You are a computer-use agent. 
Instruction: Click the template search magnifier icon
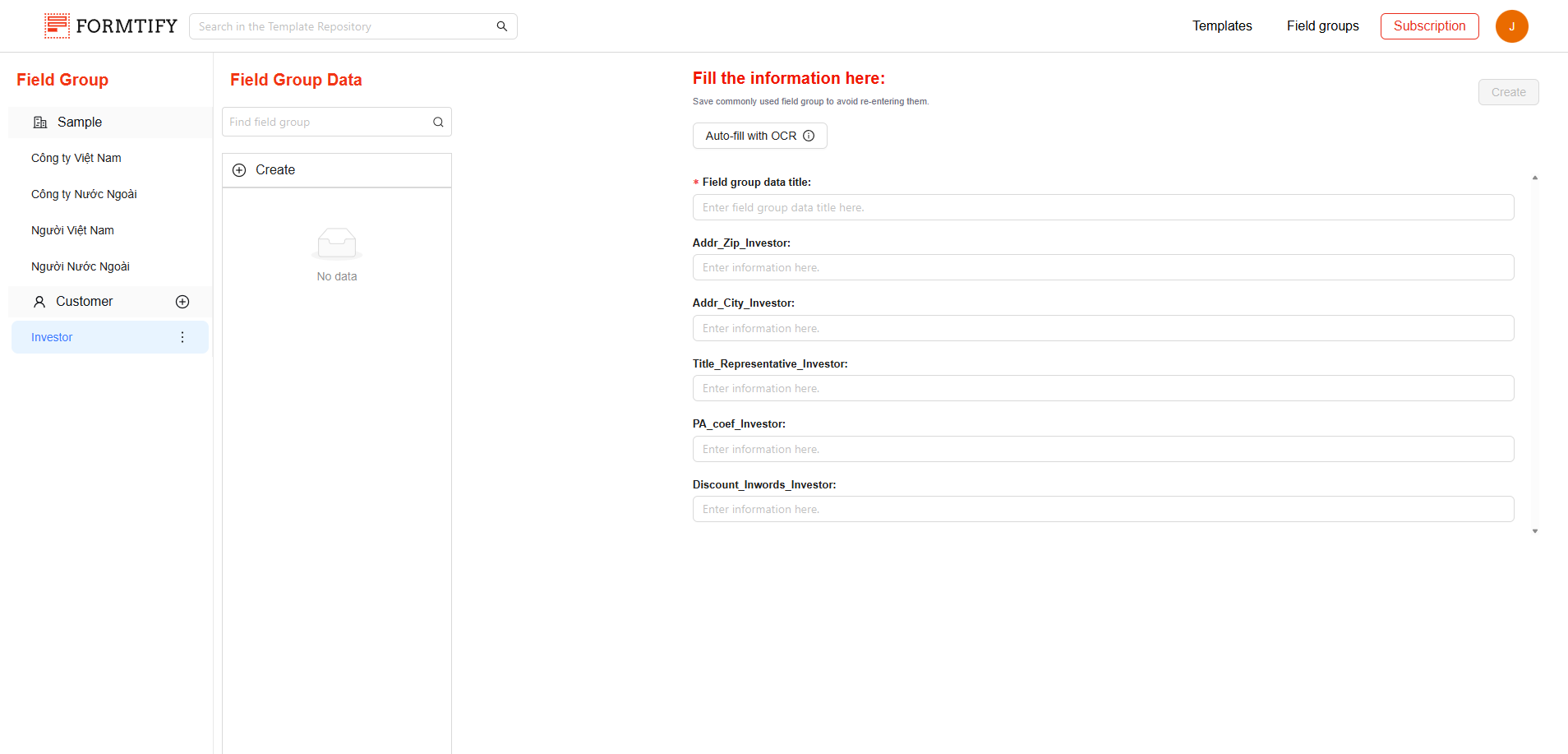point(501,26)
